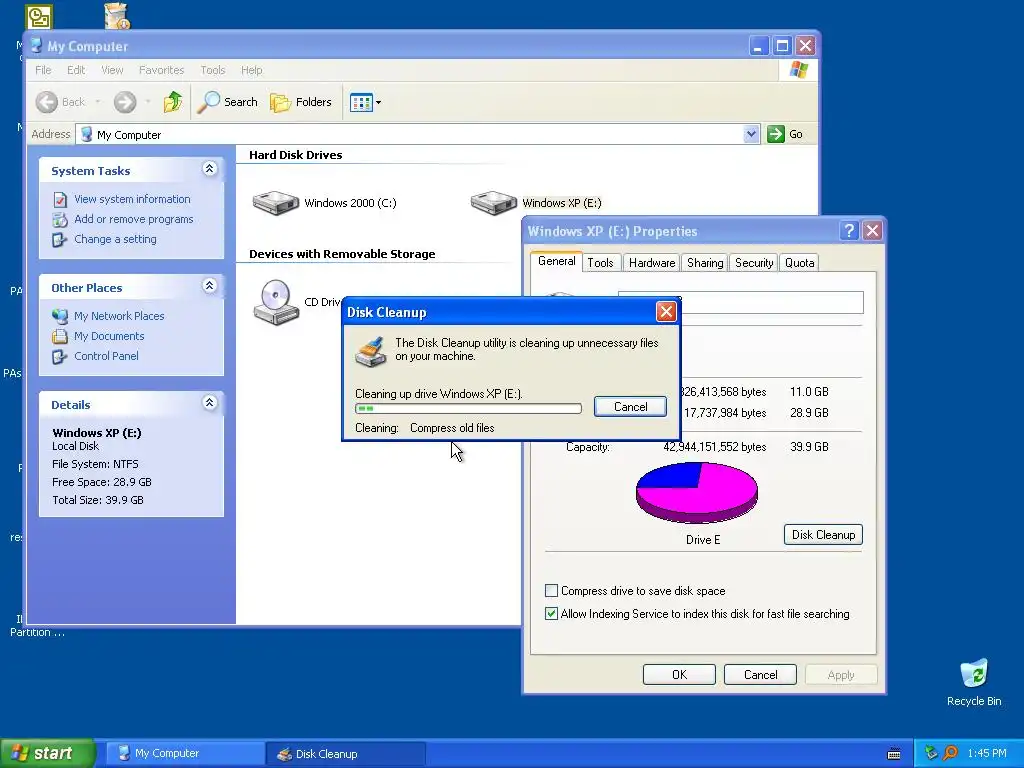Enable Compress drive to save disk space
The image size is (1024, 768).
[x=551, y=591]
